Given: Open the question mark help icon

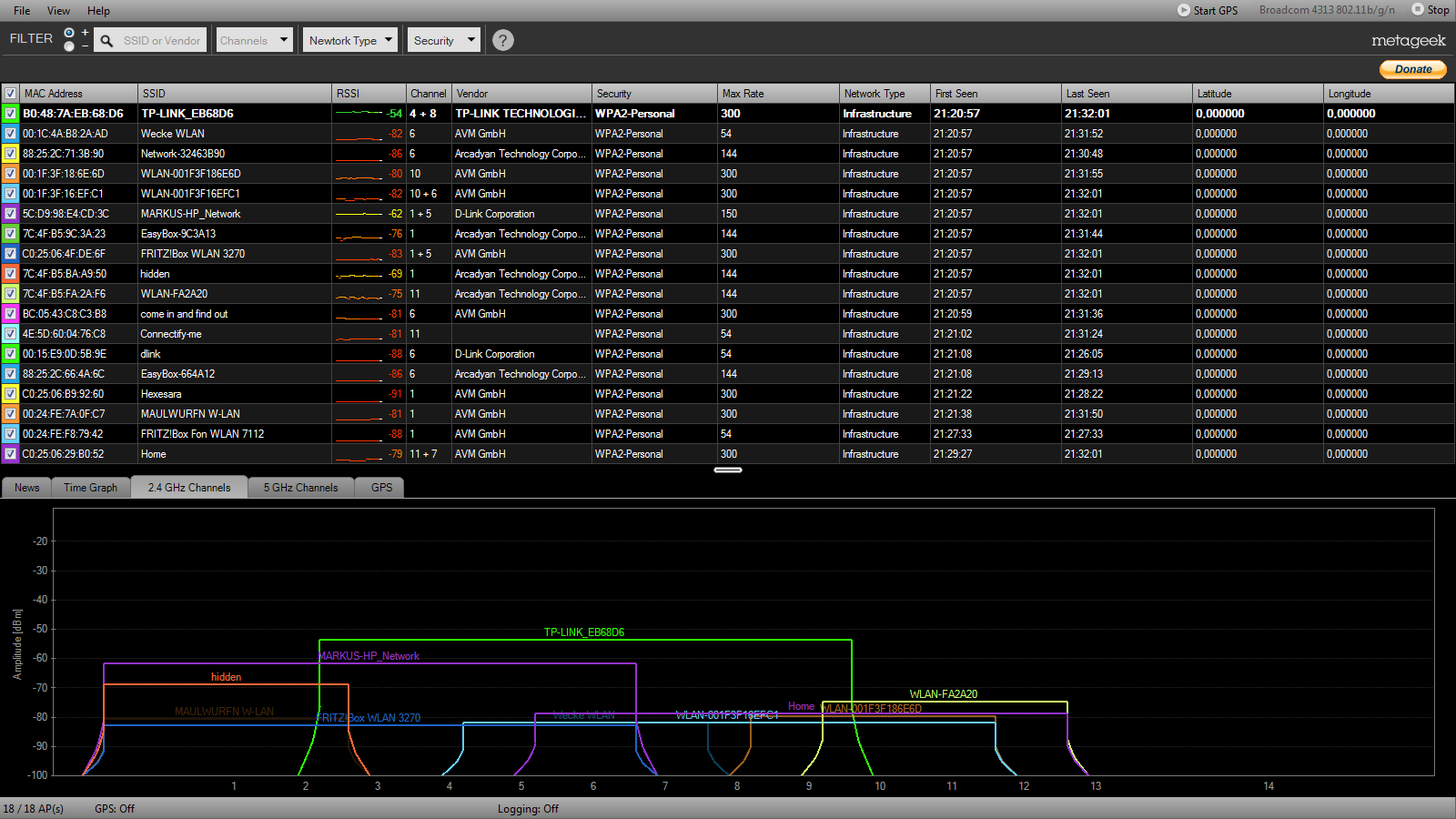Looking at the screenshot, I should tap(503, 40).
